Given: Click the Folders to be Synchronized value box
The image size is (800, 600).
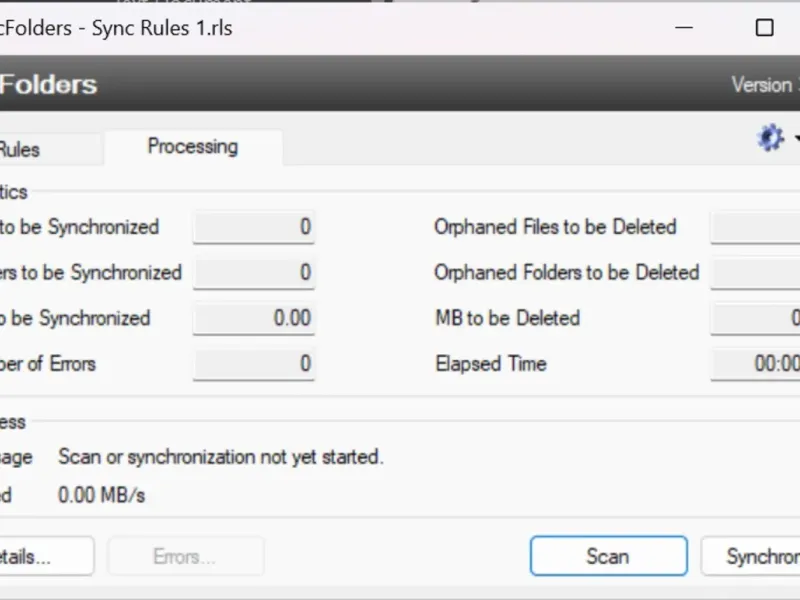Looking at the screenshot, I should (x=254, y=273).
